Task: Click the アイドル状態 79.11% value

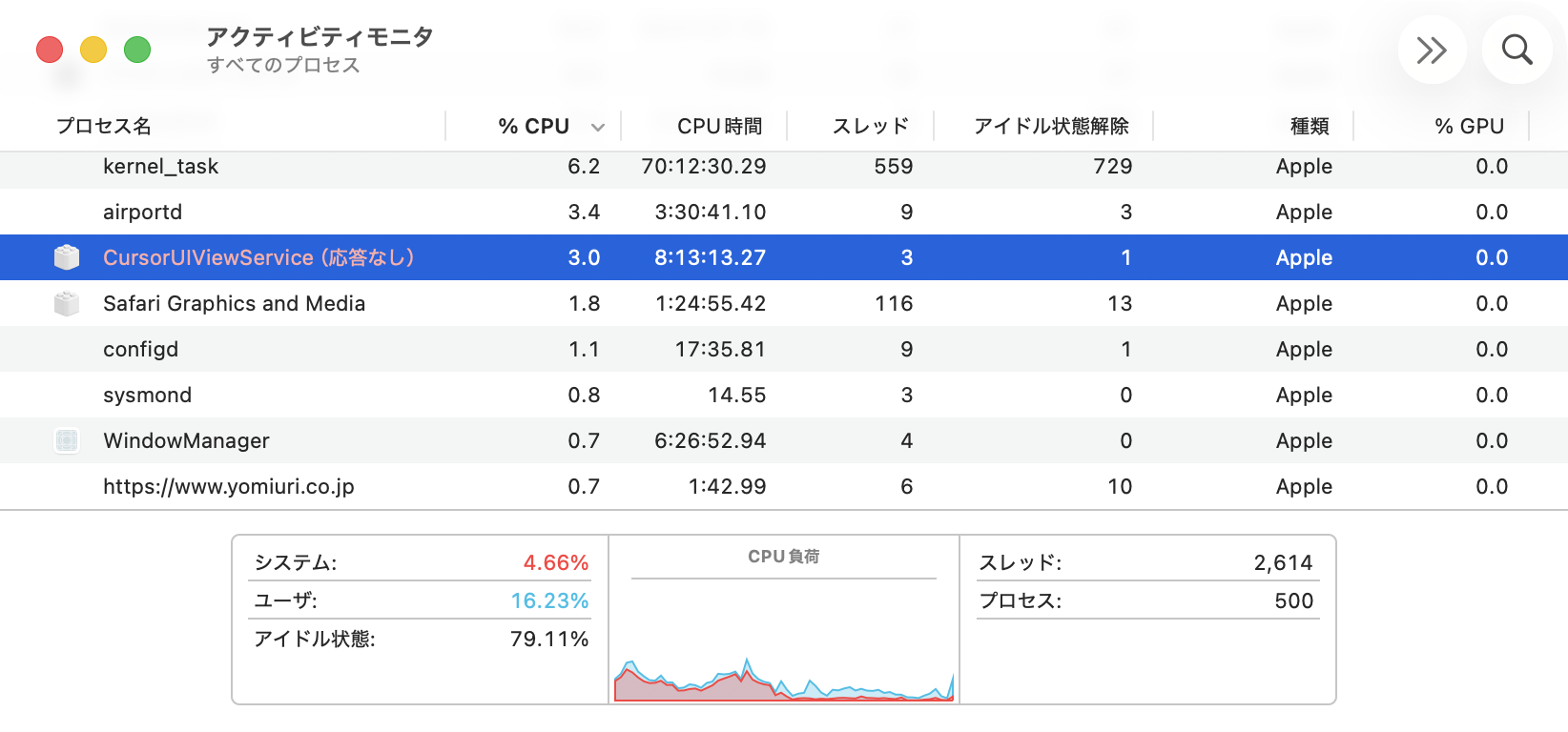Action: click(549, 639)
